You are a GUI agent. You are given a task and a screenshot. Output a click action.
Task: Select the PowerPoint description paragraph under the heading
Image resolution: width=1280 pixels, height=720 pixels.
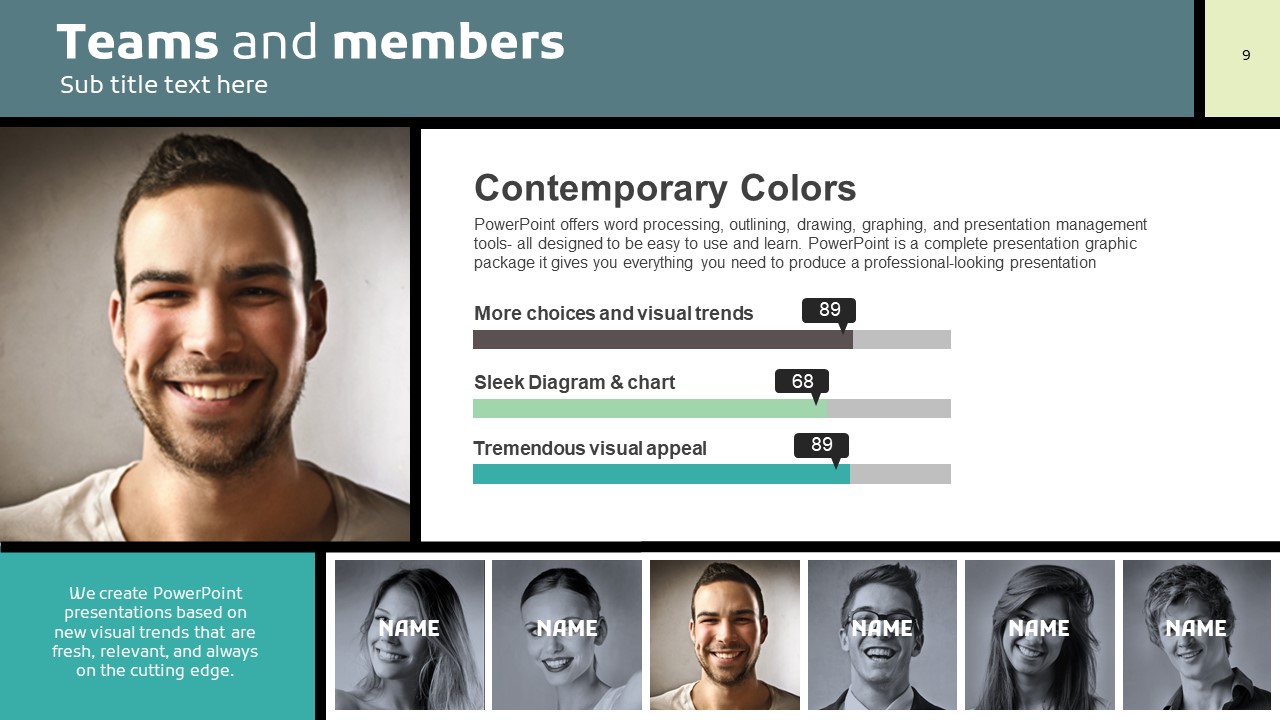810,244
